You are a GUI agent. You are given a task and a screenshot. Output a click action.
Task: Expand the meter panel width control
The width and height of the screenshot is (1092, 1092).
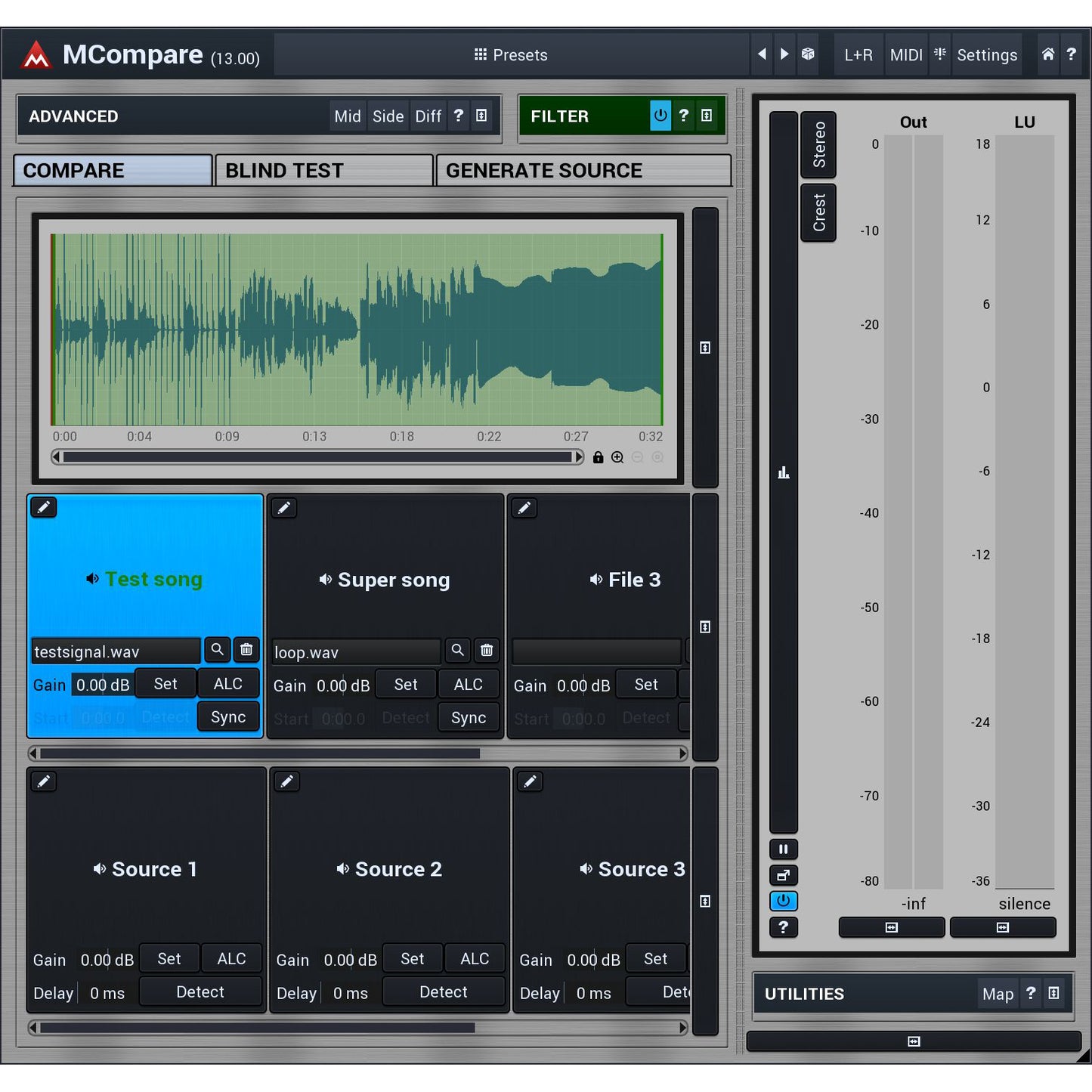click(x=892, y=927)
